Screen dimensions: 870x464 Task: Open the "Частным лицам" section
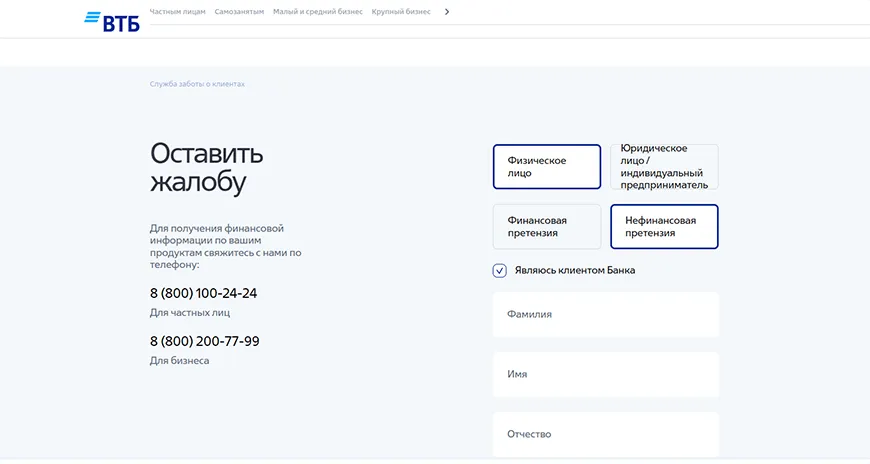click(x=178, y=12)
